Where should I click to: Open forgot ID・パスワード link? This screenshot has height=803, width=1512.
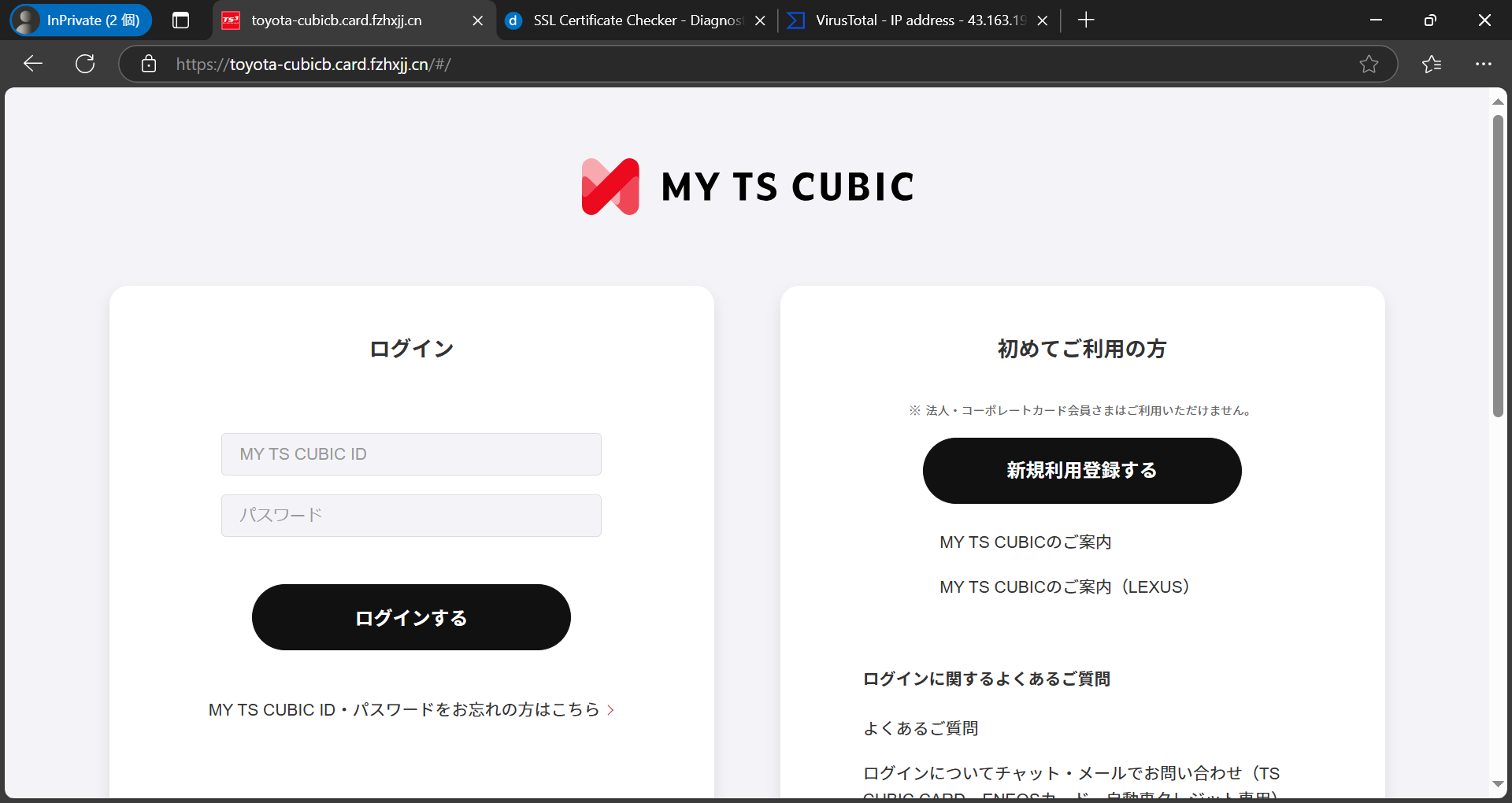[x=411, y=710]
